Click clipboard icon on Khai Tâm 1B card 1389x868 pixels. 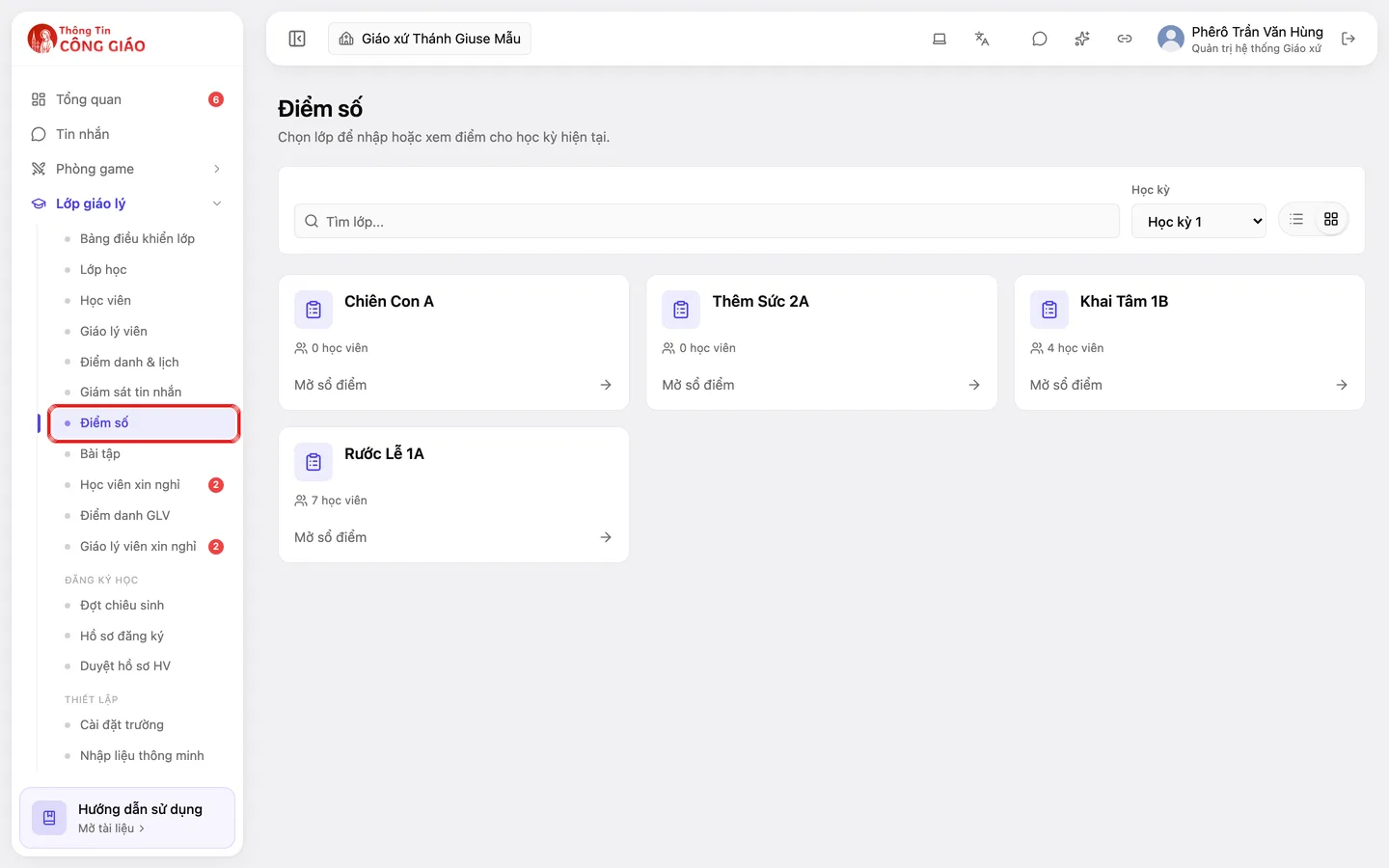1049,310
